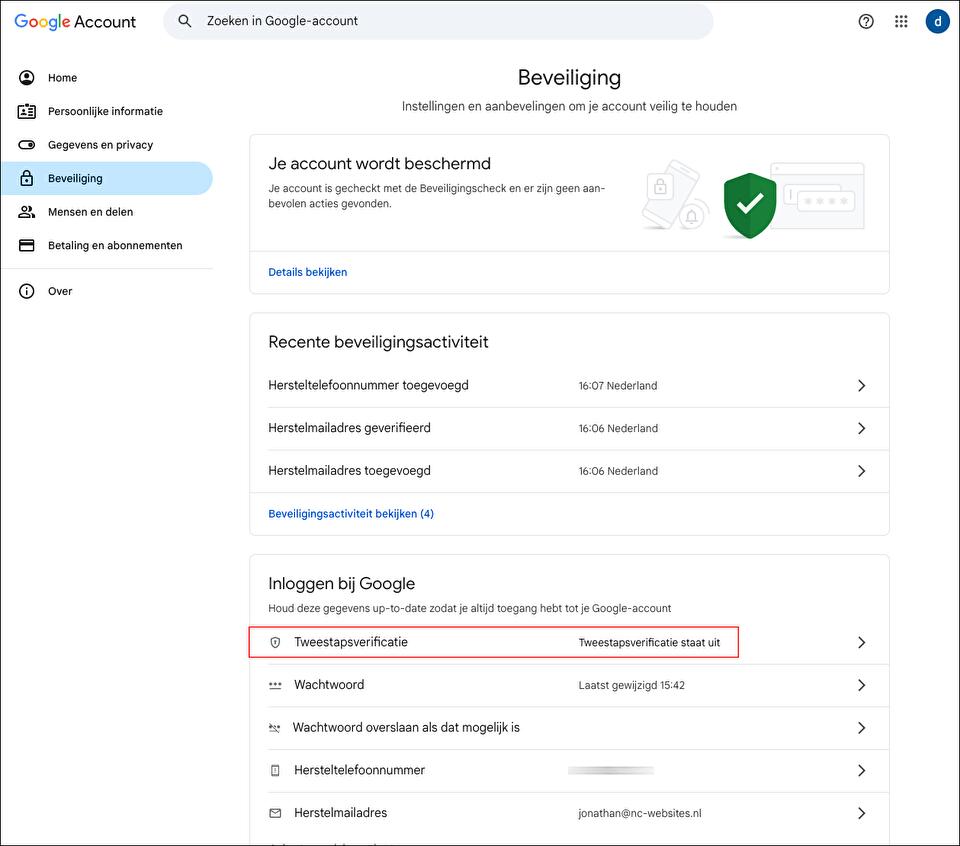The image size is (960, 846).
Task: Open Wachtwoord settings via its chevron arrow
Action: (x=861, y=685)
